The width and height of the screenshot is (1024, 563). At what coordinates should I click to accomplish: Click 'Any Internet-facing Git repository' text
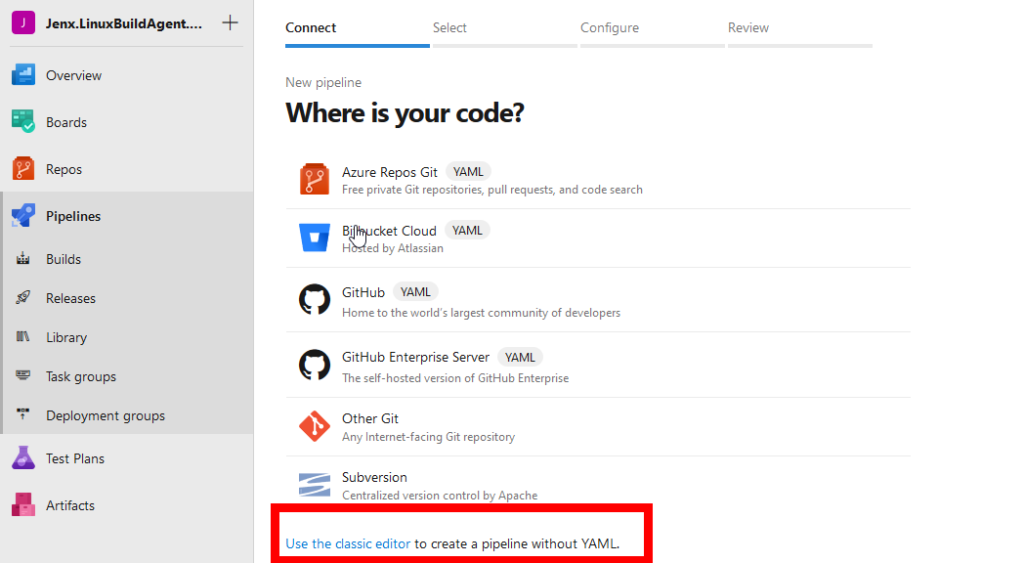(x=428, y=437)
